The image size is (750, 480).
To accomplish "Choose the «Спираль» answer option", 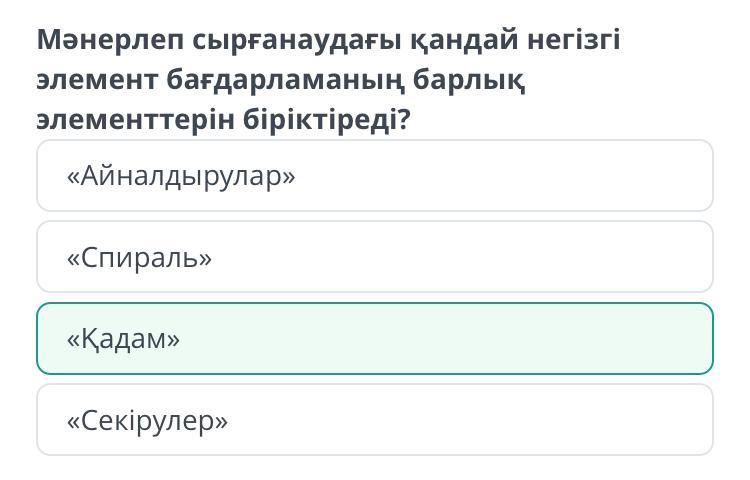I will (374, 258).
